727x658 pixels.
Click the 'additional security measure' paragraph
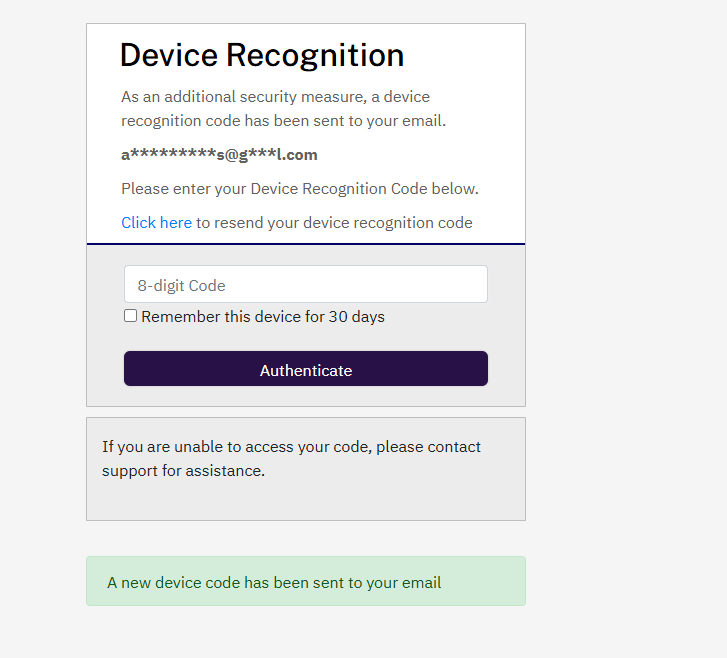[x=283, y=109]
